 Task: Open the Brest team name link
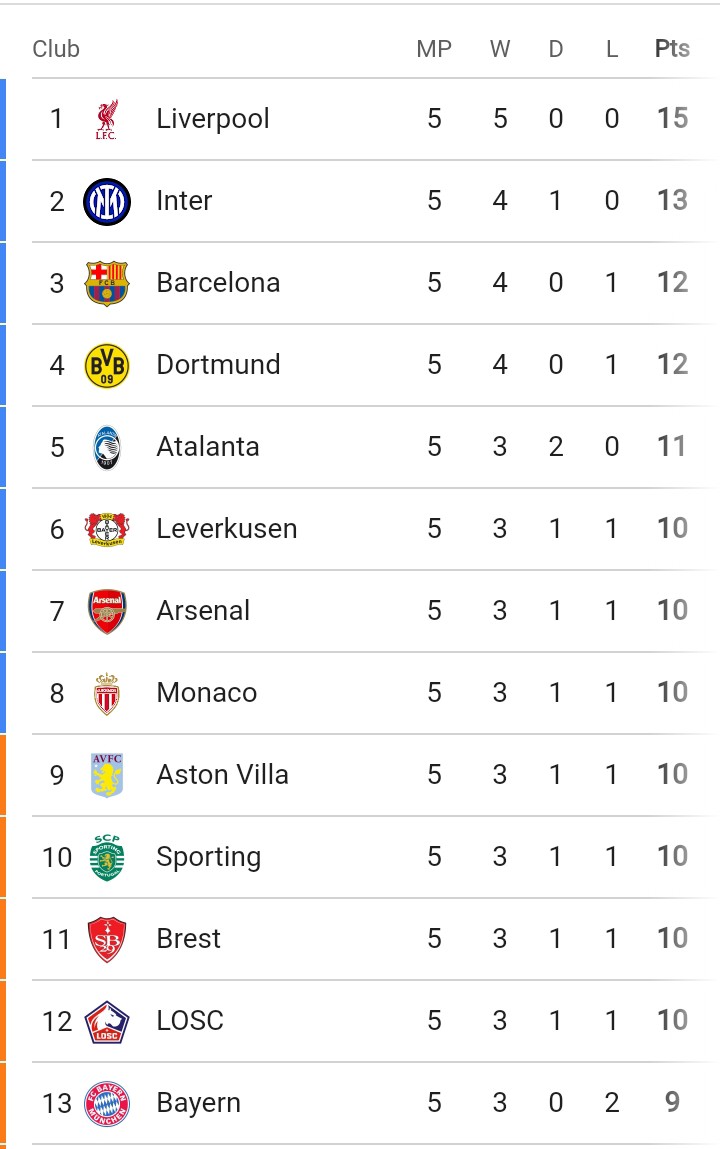pos(188,939)
